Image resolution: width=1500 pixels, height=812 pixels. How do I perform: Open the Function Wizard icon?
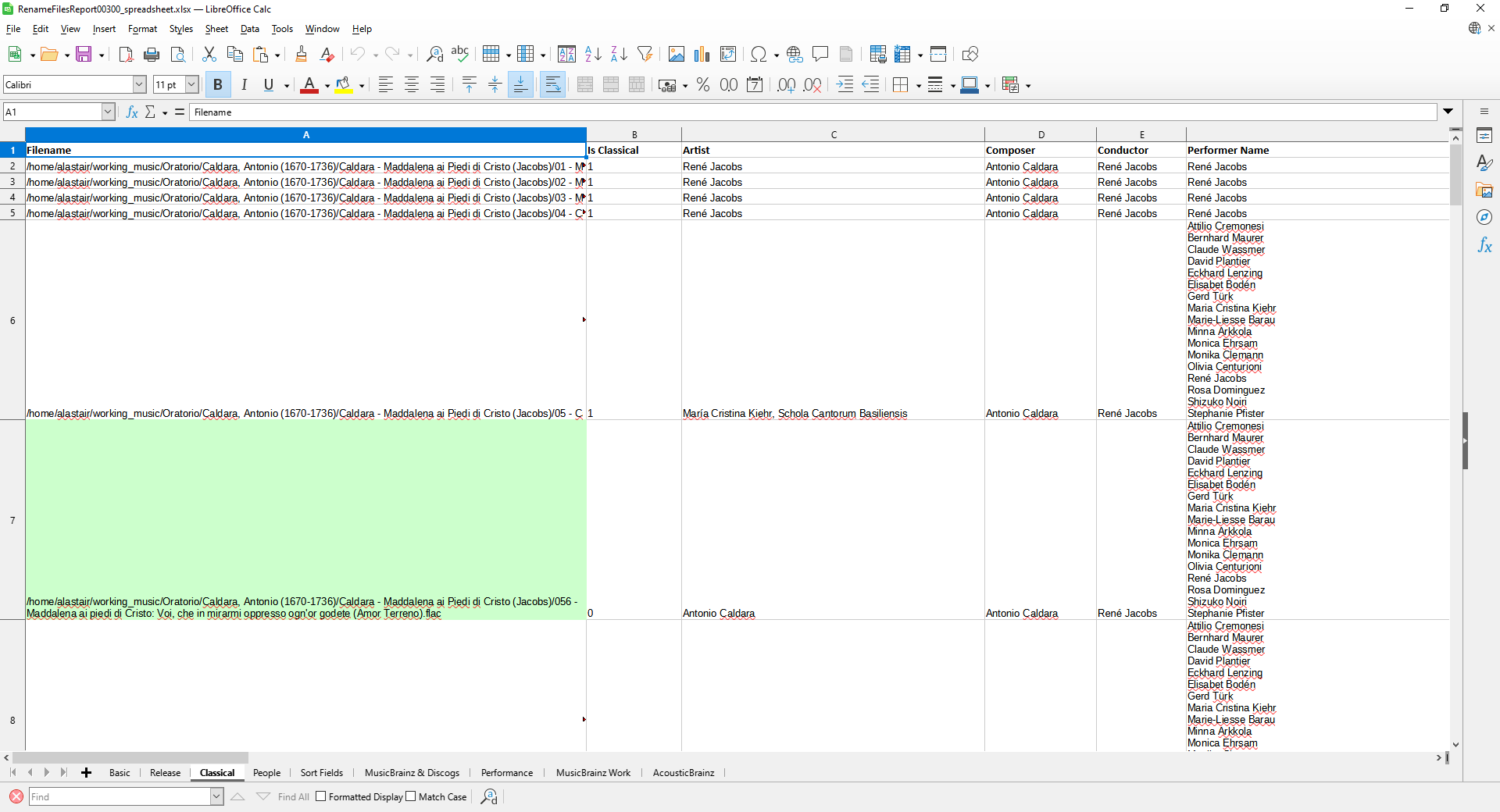tap(132, 112)
